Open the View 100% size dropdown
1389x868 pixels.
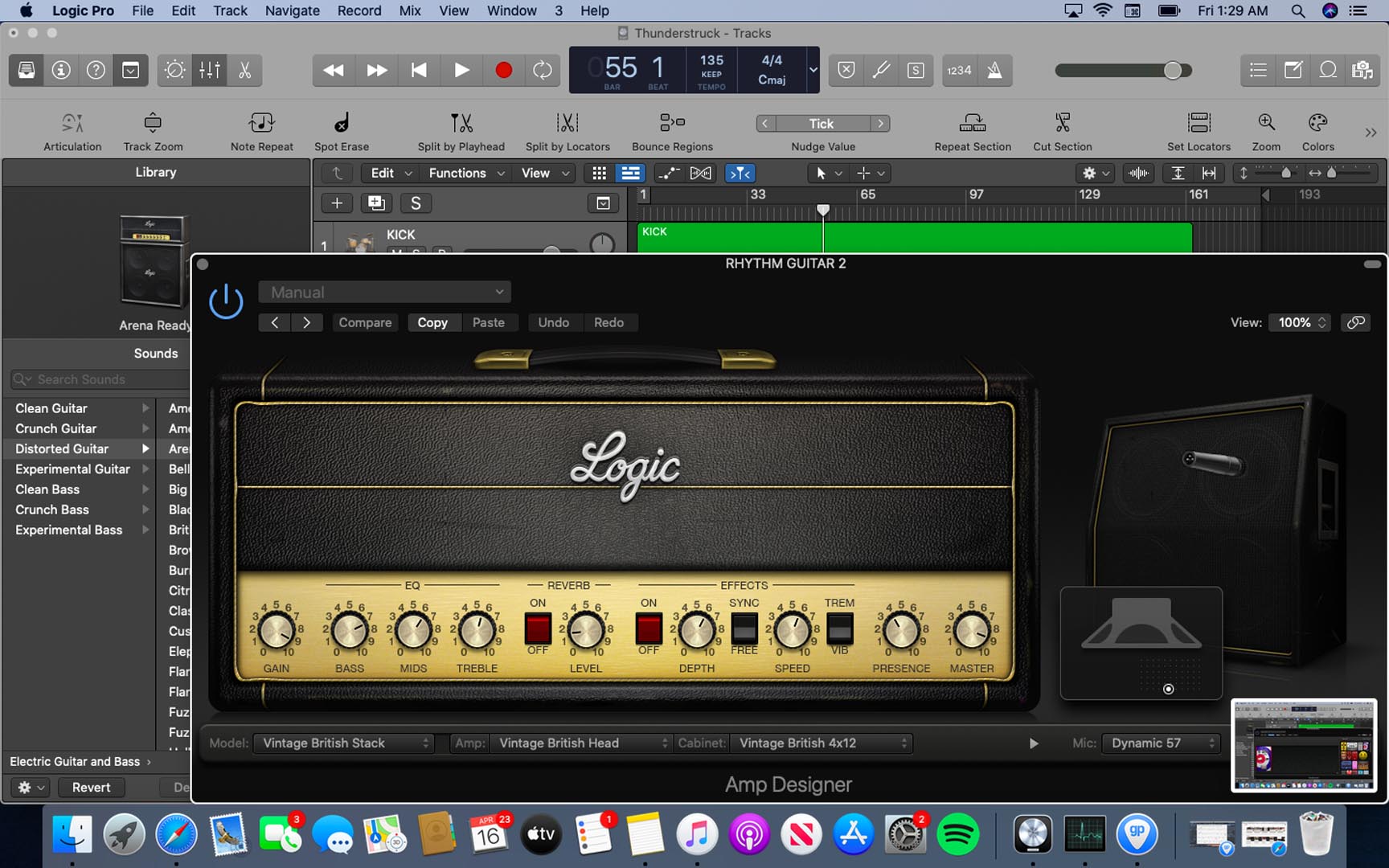pyautogui.click(x=1300, y=322)
